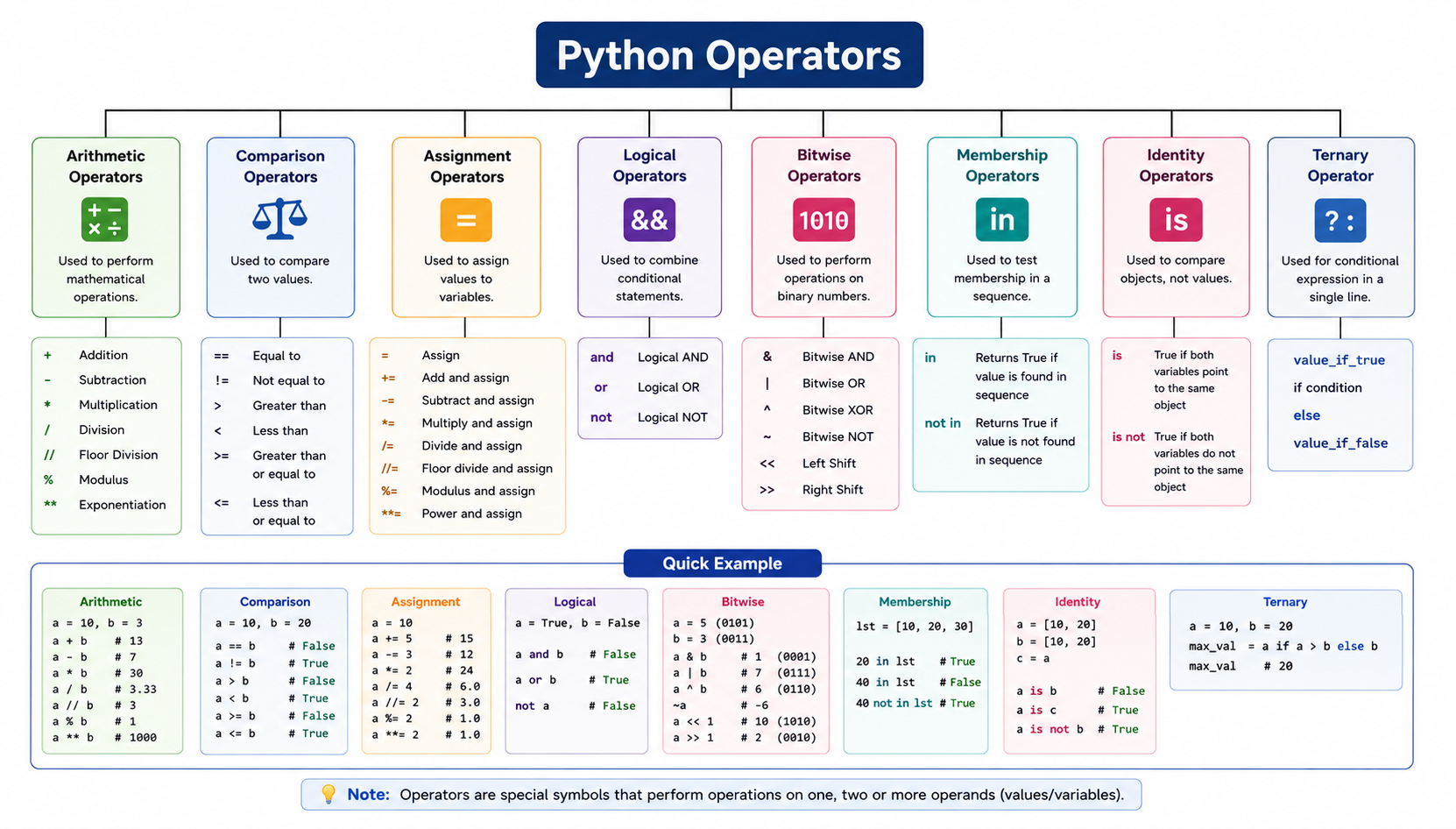Click the 'Less than' comparison row
Viewport: 1456px width, 829px height.
point(261,430)
